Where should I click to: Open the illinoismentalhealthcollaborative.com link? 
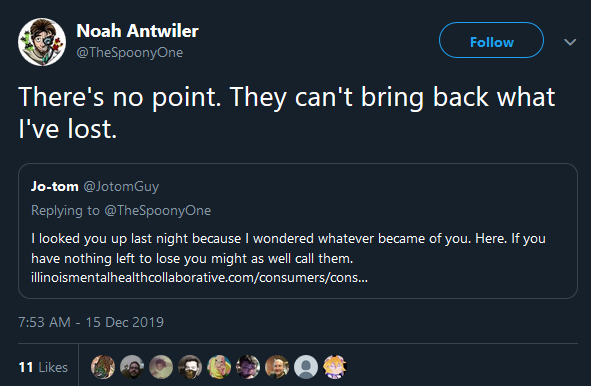pyautogui.click(x=199, y=277)
